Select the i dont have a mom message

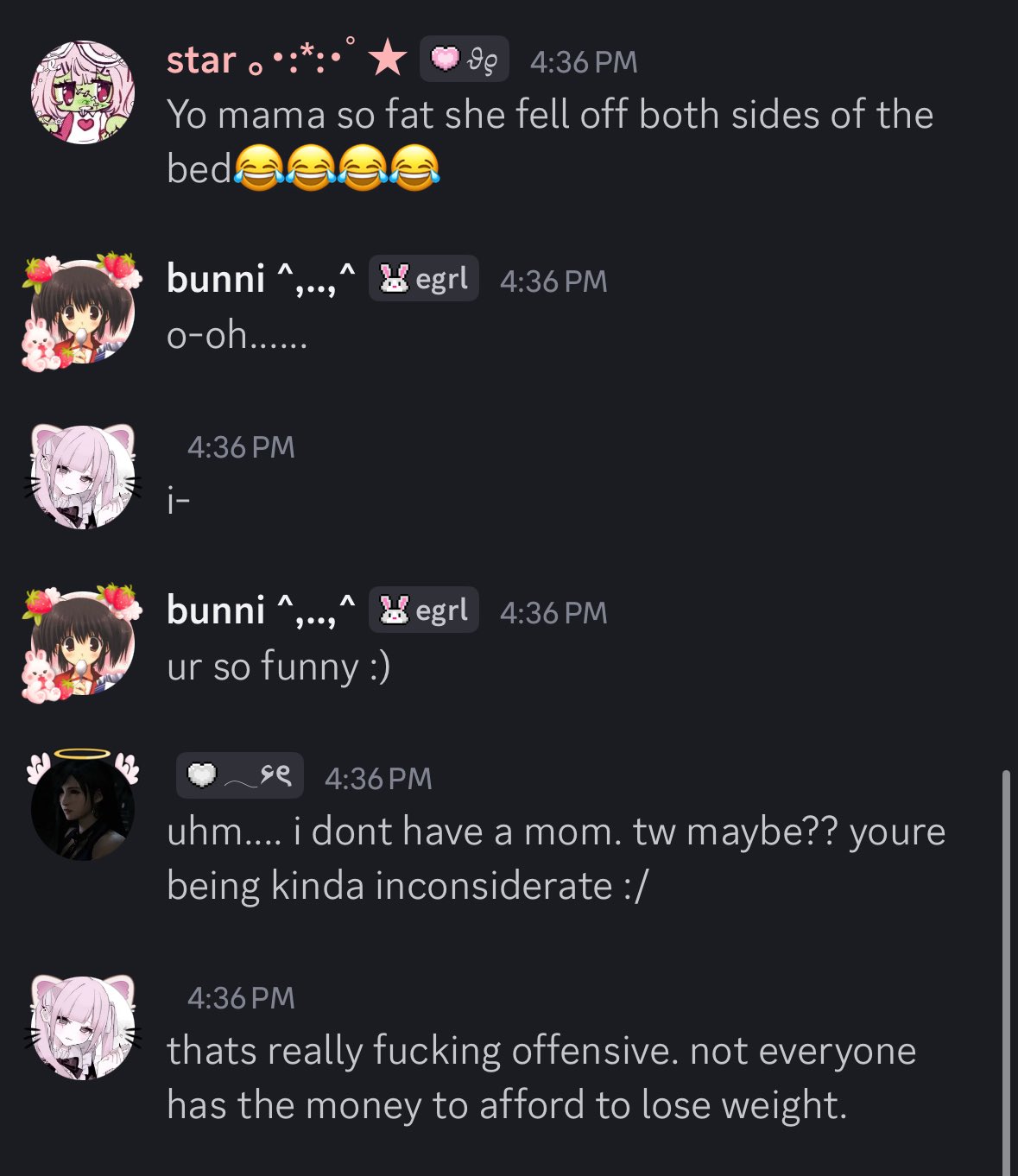[x=556, y=859]
